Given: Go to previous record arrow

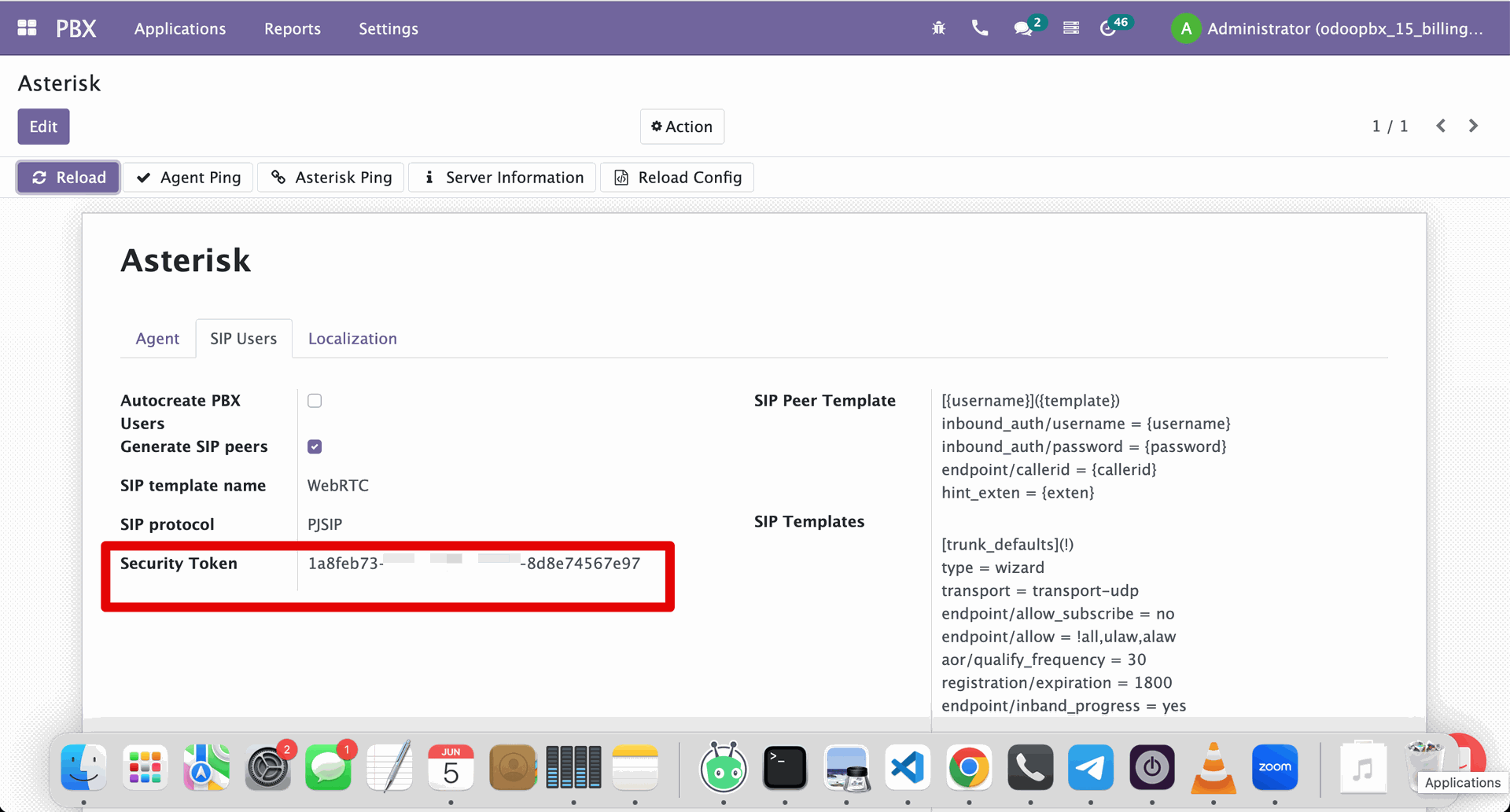Looking at the screenshot, I should [x=1441, y=126].
